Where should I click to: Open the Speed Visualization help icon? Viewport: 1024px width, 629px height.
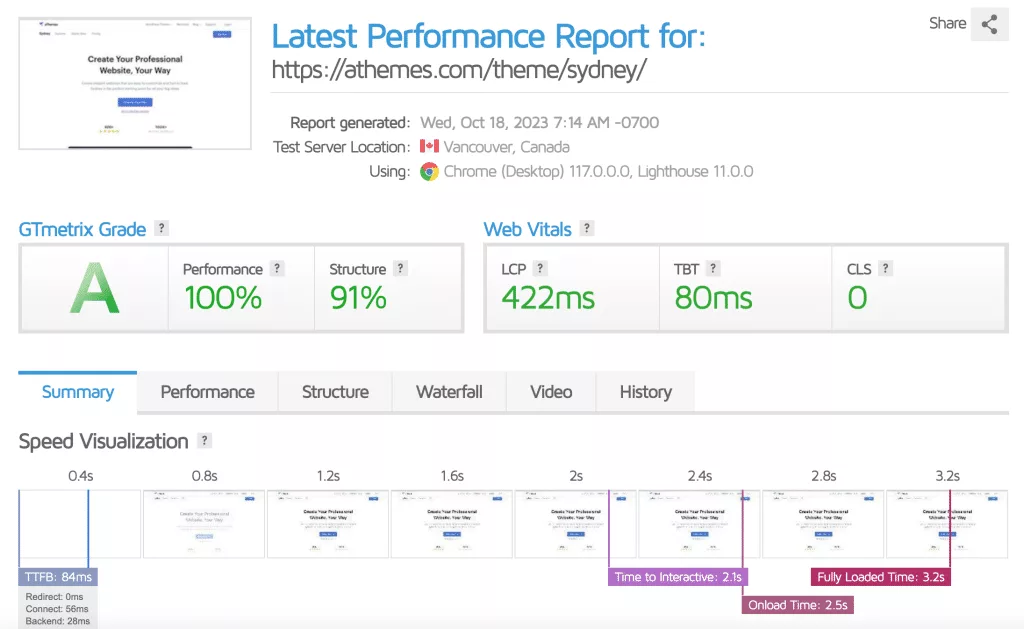(204, 440)
